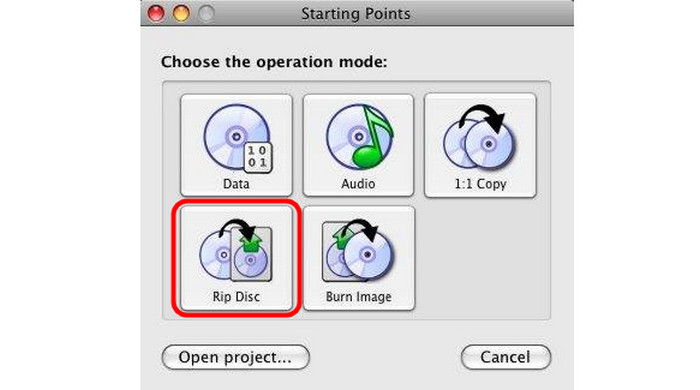Click the front disc on Burn Image icon
Image resolution: width=700 pixels, height=390 pixels.
367,255
